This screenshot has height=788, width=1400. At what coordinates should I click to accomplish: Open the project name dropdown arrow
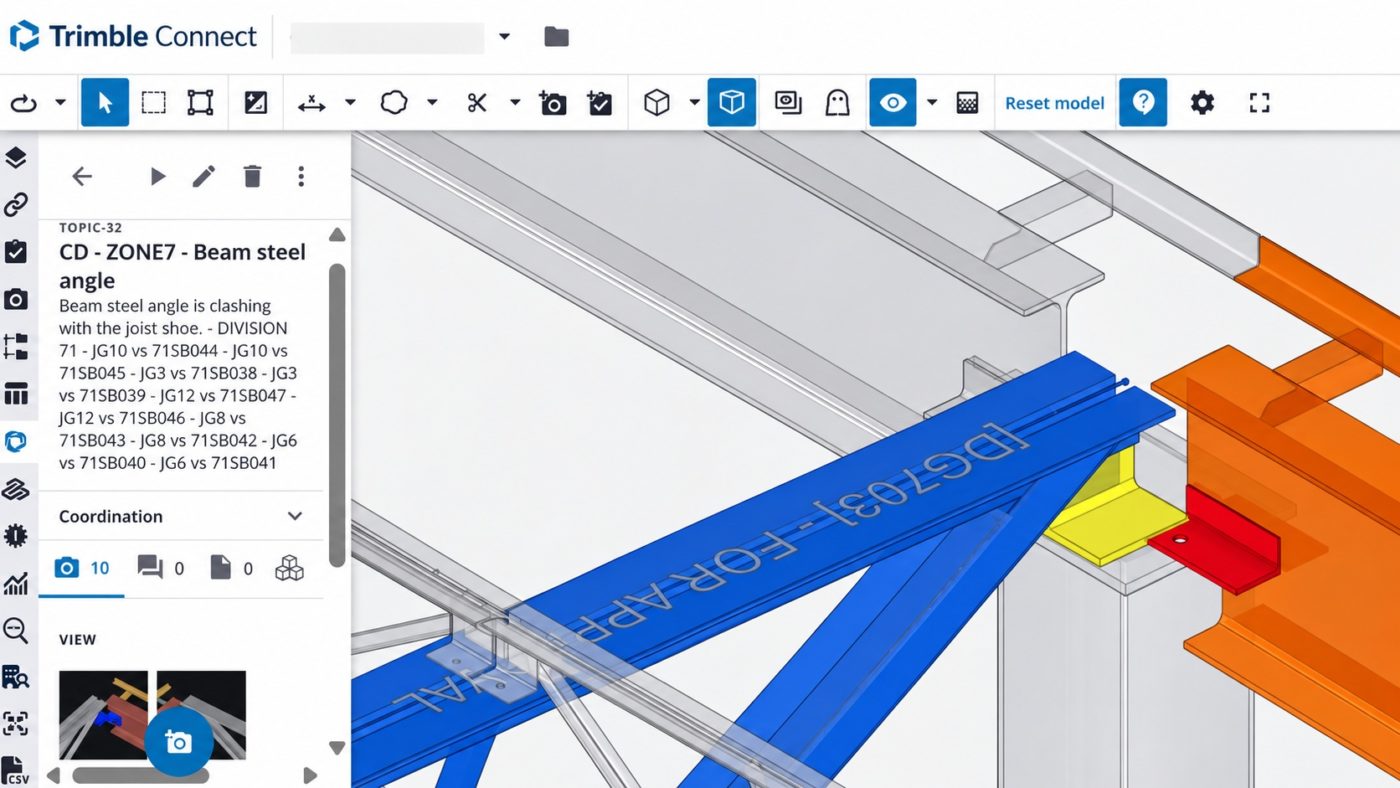pos(504,37)
